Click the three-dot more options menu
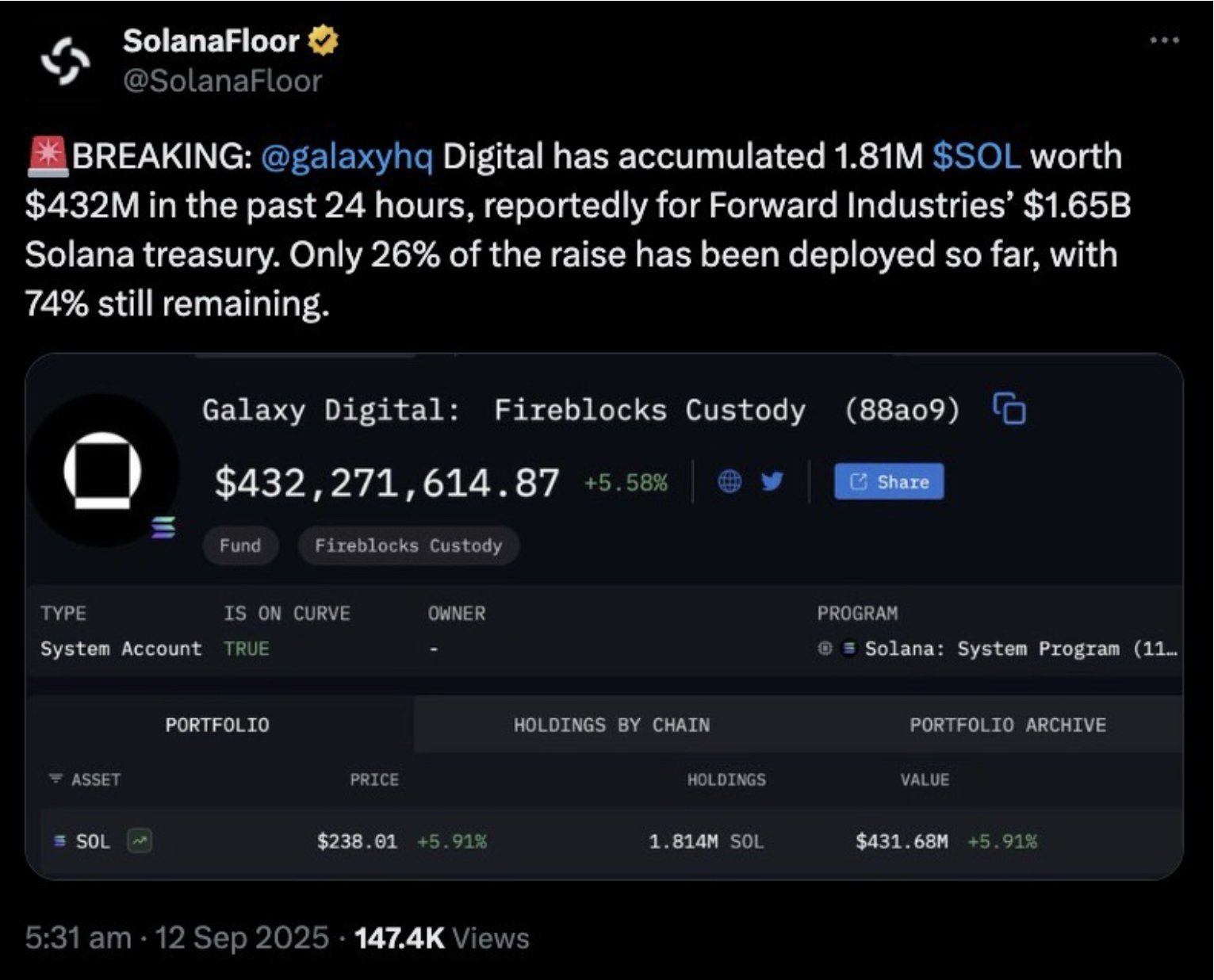Screen dimensions: 1214x980 [x=1164, y=38]
